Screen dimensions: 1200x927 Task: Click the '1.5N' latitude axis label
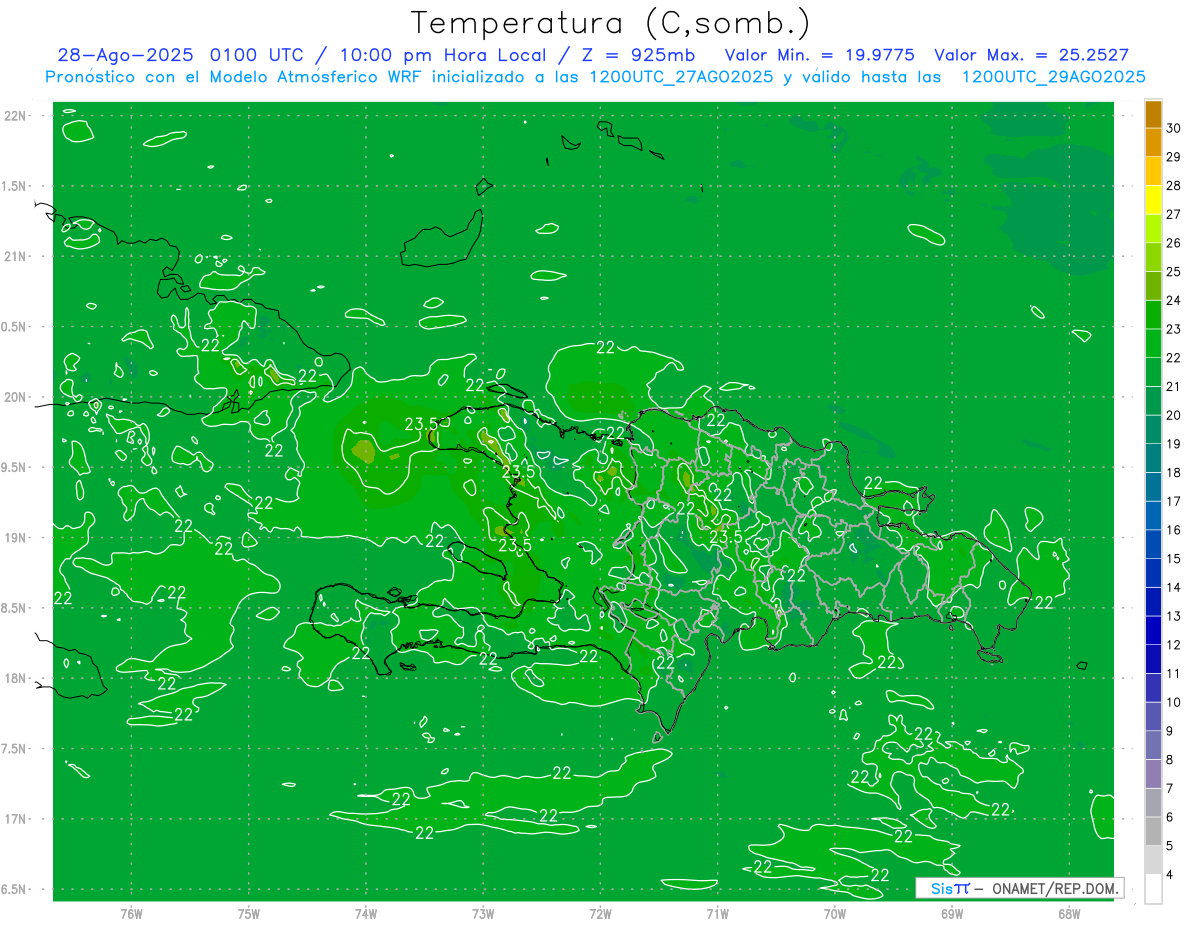click(x=14, y=186)
